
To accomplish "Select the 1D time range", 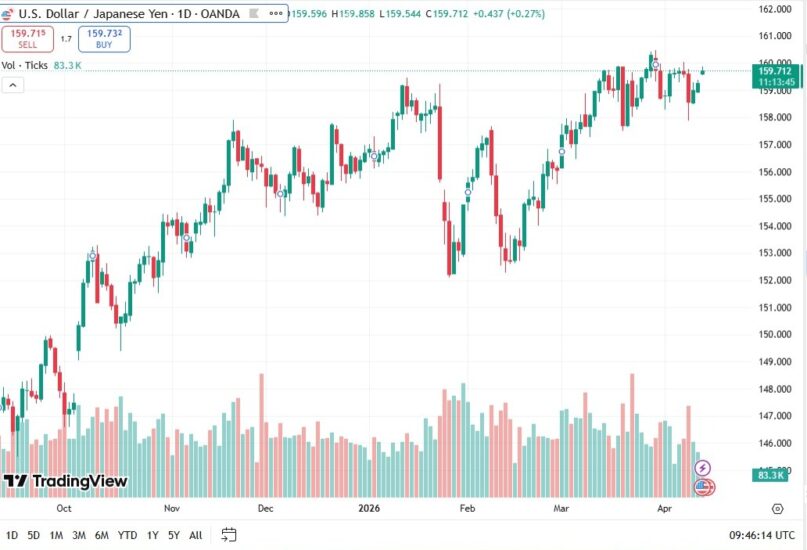I will click(x=10, y=535).
